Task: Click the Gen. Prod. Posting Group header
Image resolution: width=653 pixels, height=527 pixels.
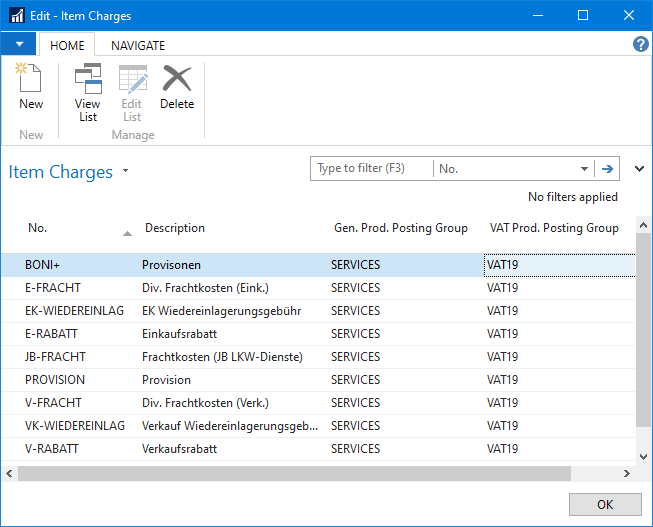Action: click(x=401, y=228)
